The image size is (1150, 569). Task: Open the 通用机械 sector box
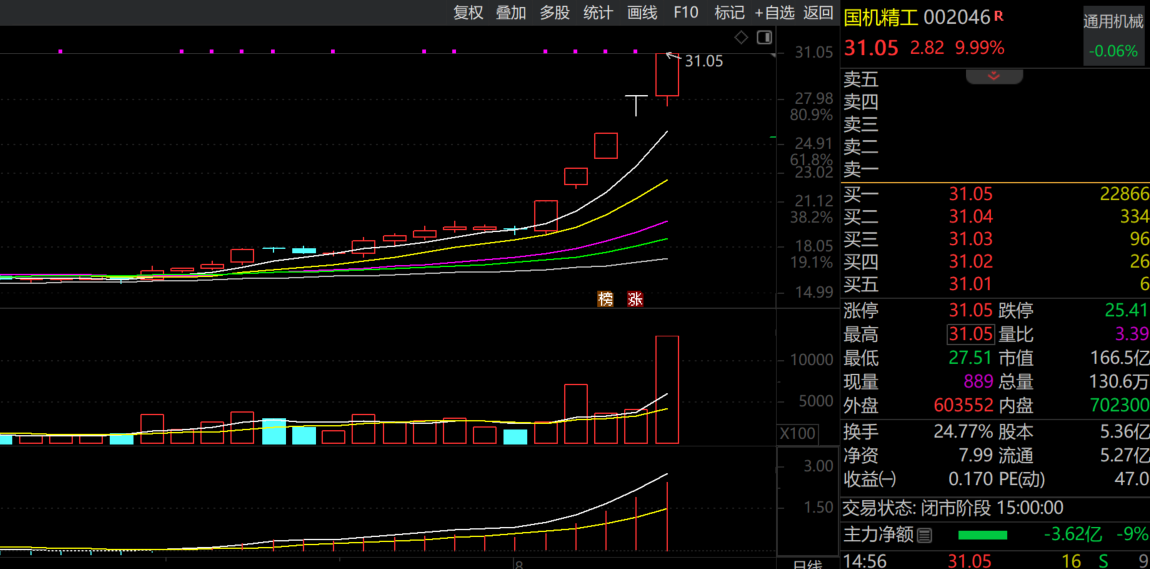(x=1114, y=37)
